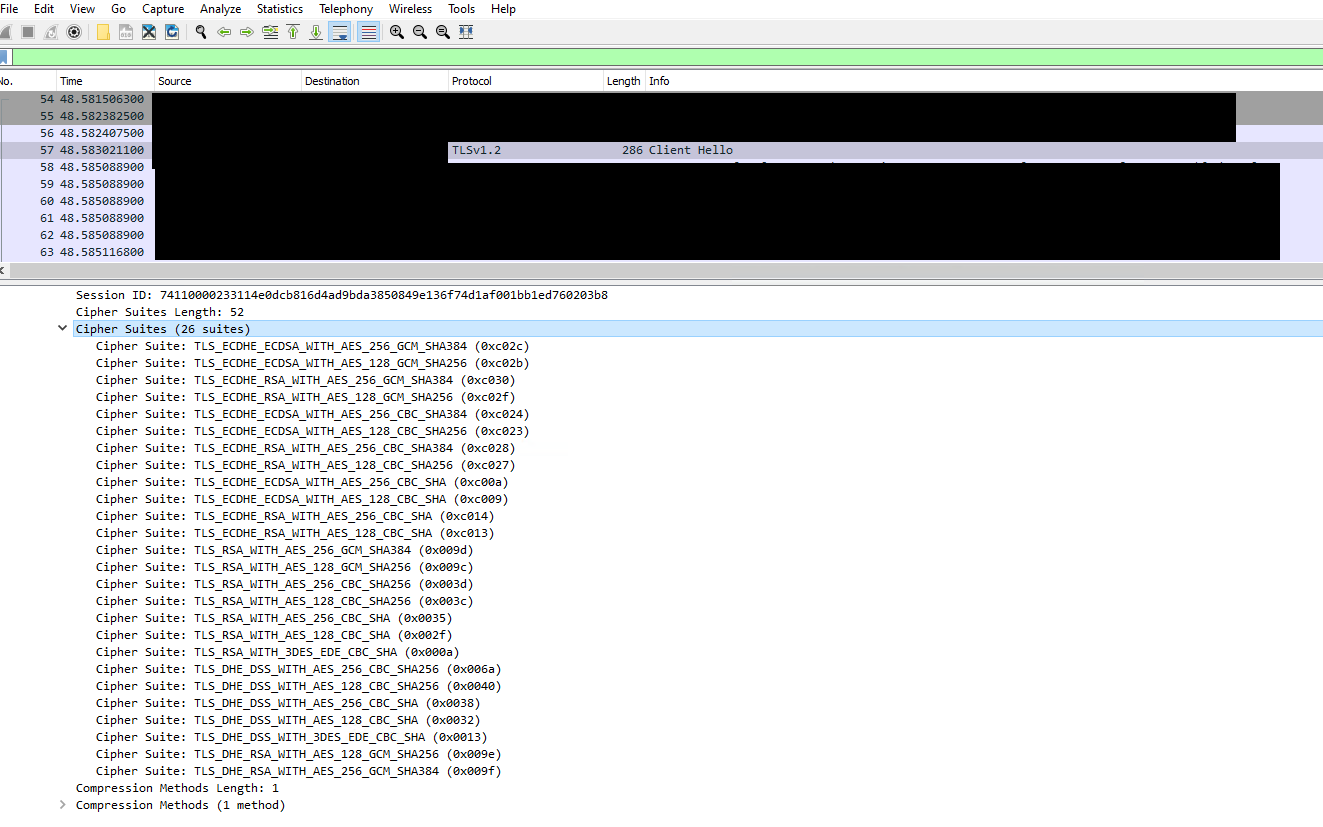The width and height of the screenshot is (1323, 827).
Task: Reload the capture file
Action: [172, 32]
